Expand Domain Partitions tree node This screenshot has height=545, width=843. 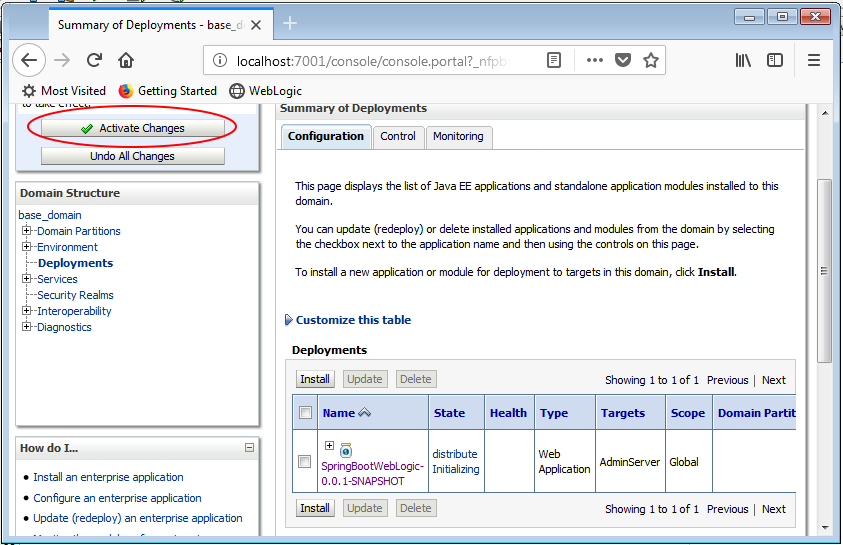pyautogui.click(x=26, y=231)
